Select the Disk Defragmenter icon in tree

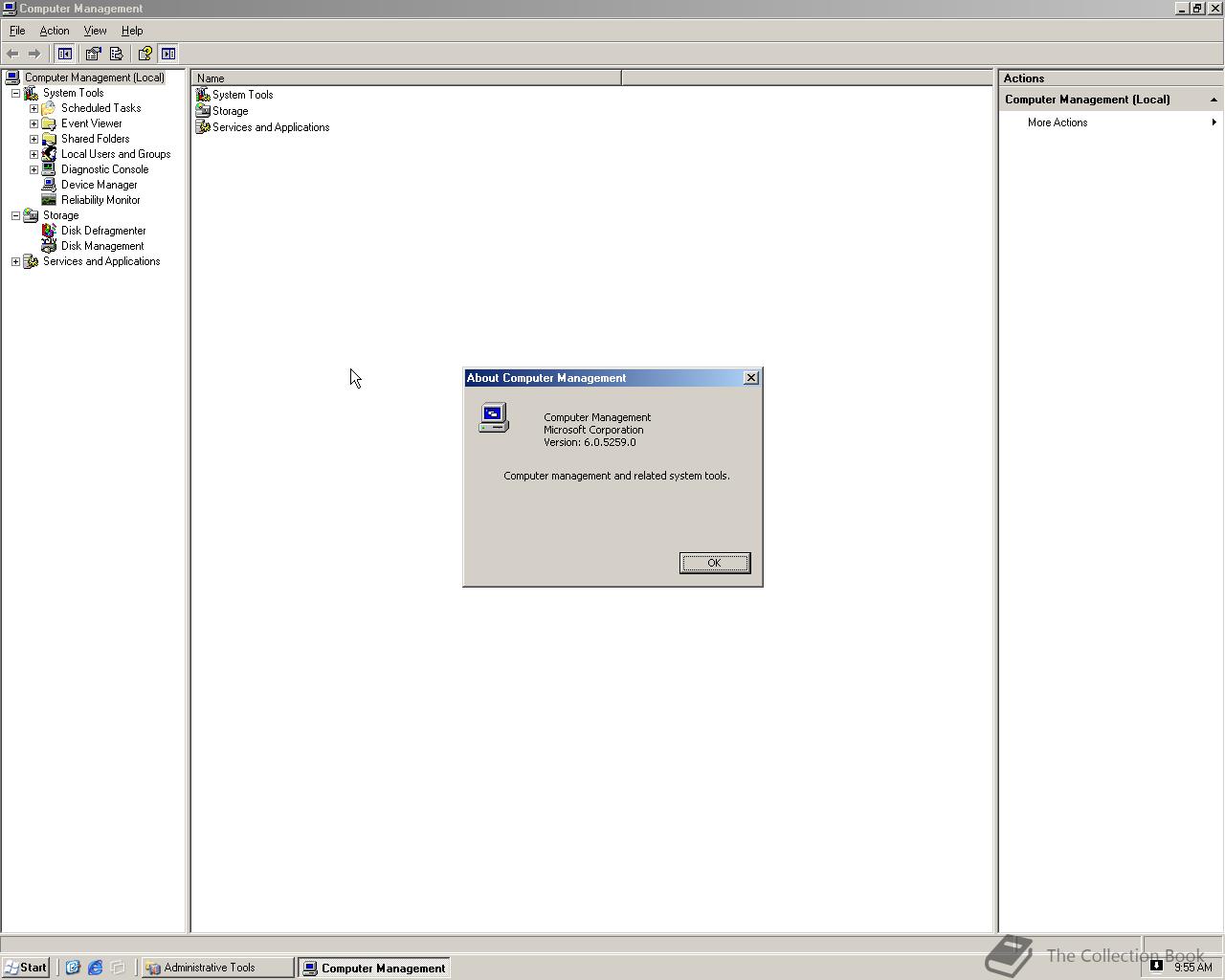click(x=49, y=231)
